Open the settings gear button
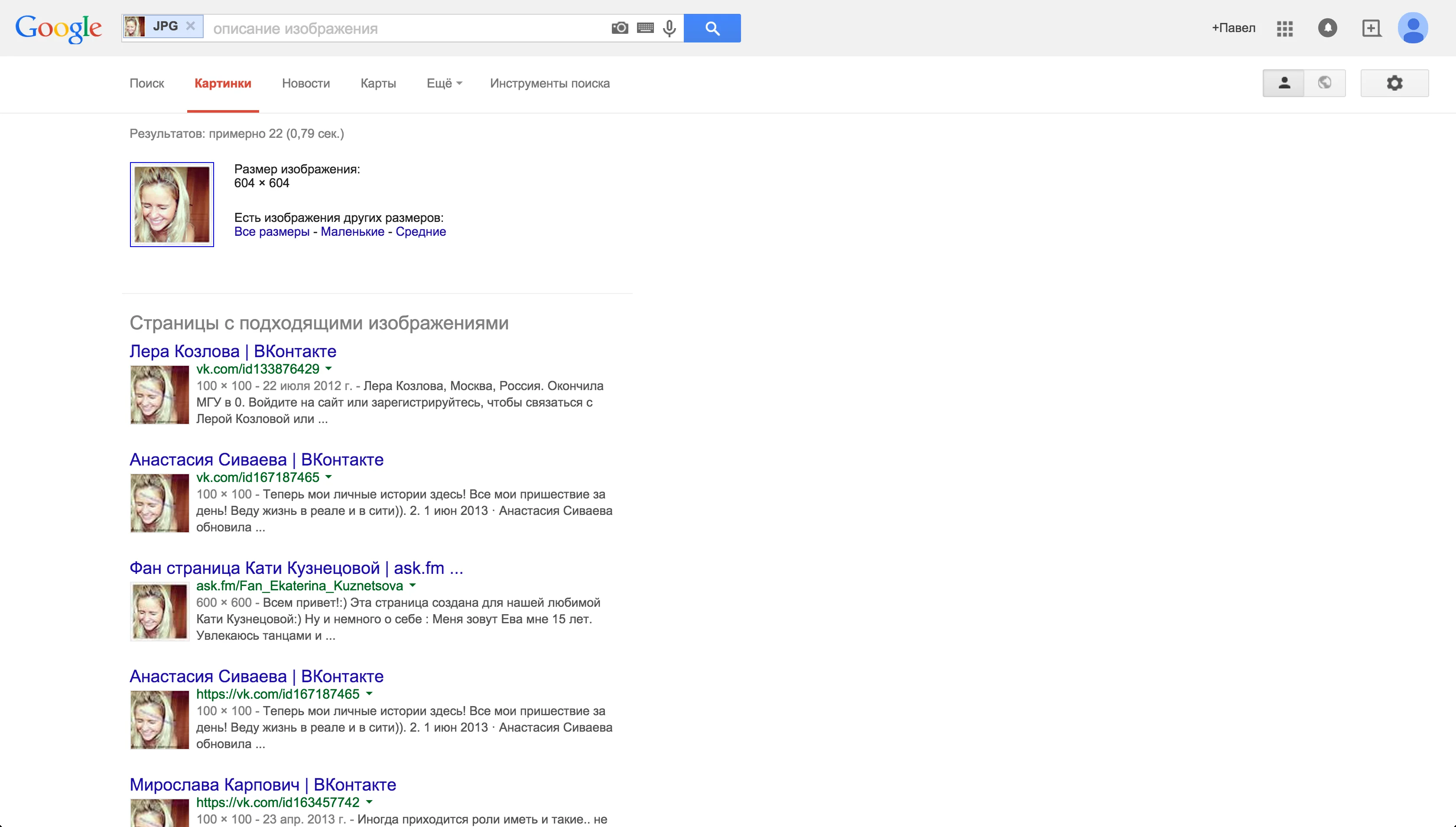 (1394, 84)
